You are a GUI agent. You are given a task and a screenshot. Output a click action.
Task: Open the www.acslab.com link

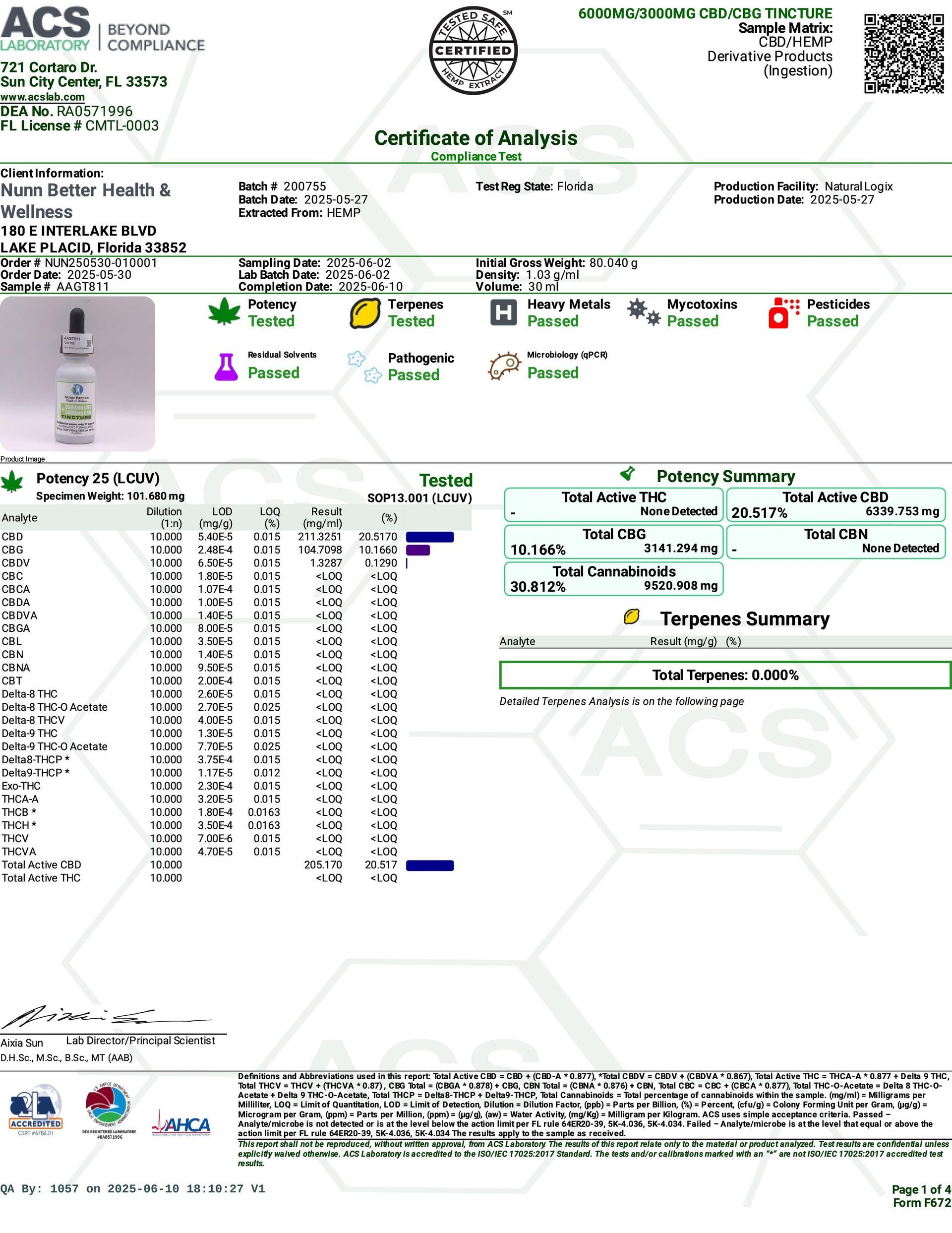(x=42, y=97)
